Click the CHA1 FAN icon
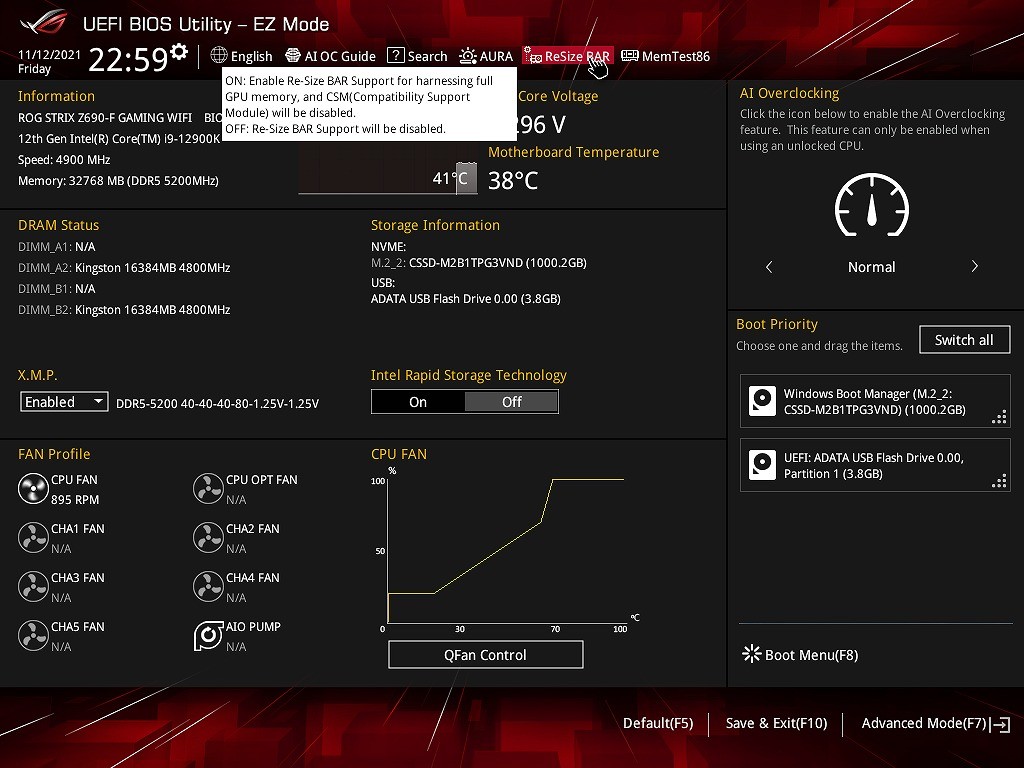The image size is (1024, 768). [33, 537]
